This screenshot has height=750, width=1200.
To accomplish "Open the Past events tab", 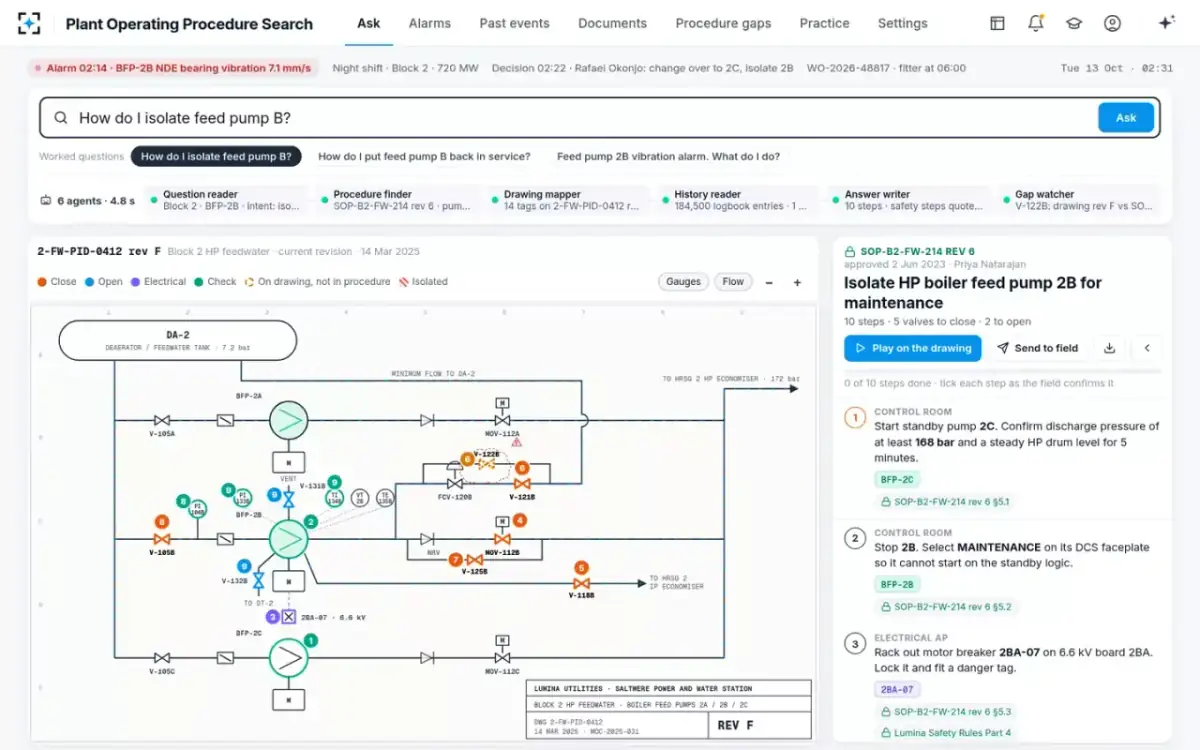I will (513, 23).
